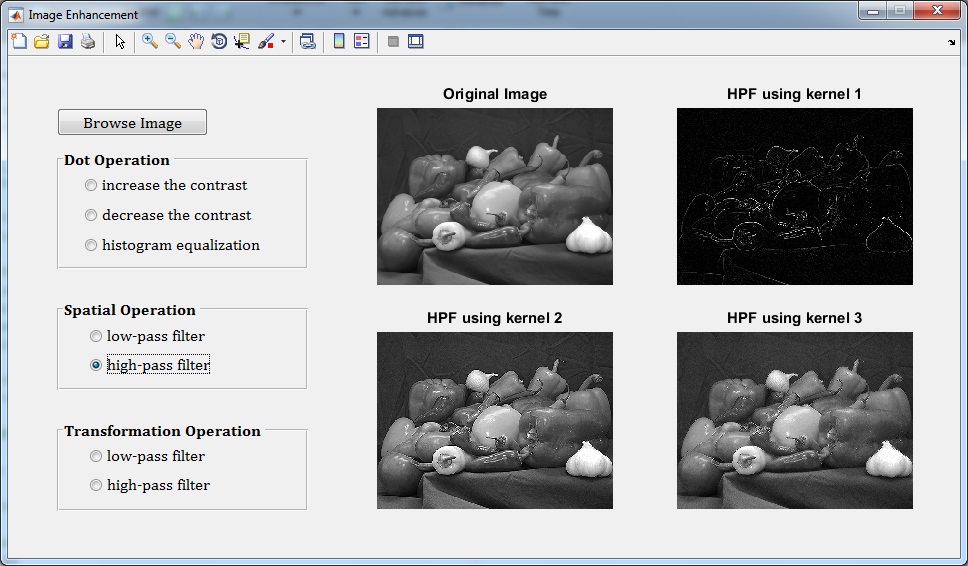Click the HPF using kernel 1 image
Screen dimensions: 968x566
pyautogui.click(x=794, y=196)
